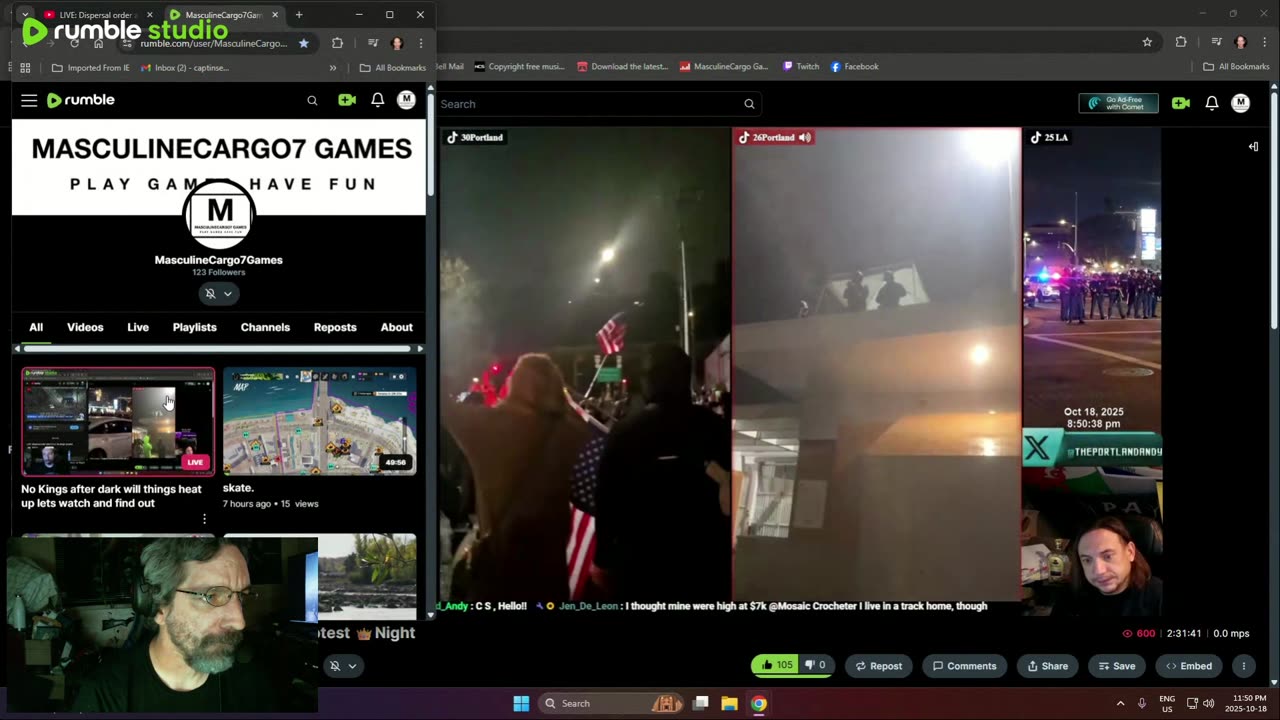Dislike the video with thumbs down
Screen dimensions: 1280x720
pyautogui.click(x=816, y=665)
